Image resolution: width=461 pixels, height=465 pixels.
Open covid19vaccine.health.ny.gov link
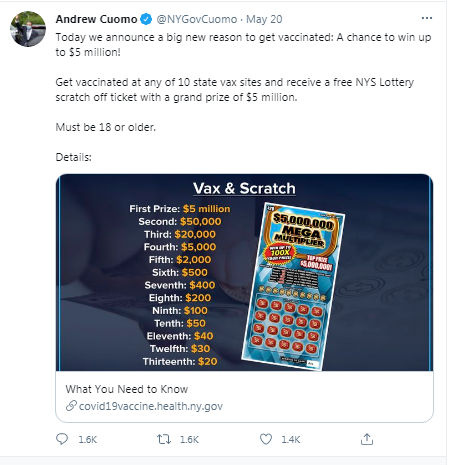(x=151, y=406)
